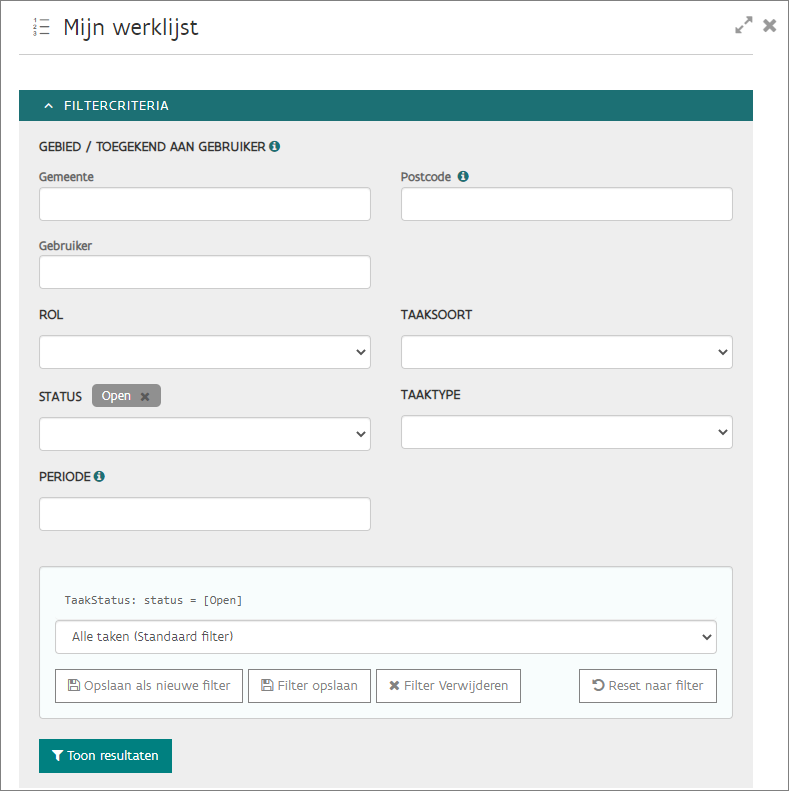This screenshot has width=789, height=791.
Task: Click the info icon next to Gebied heading
Action: coord(275,146)
